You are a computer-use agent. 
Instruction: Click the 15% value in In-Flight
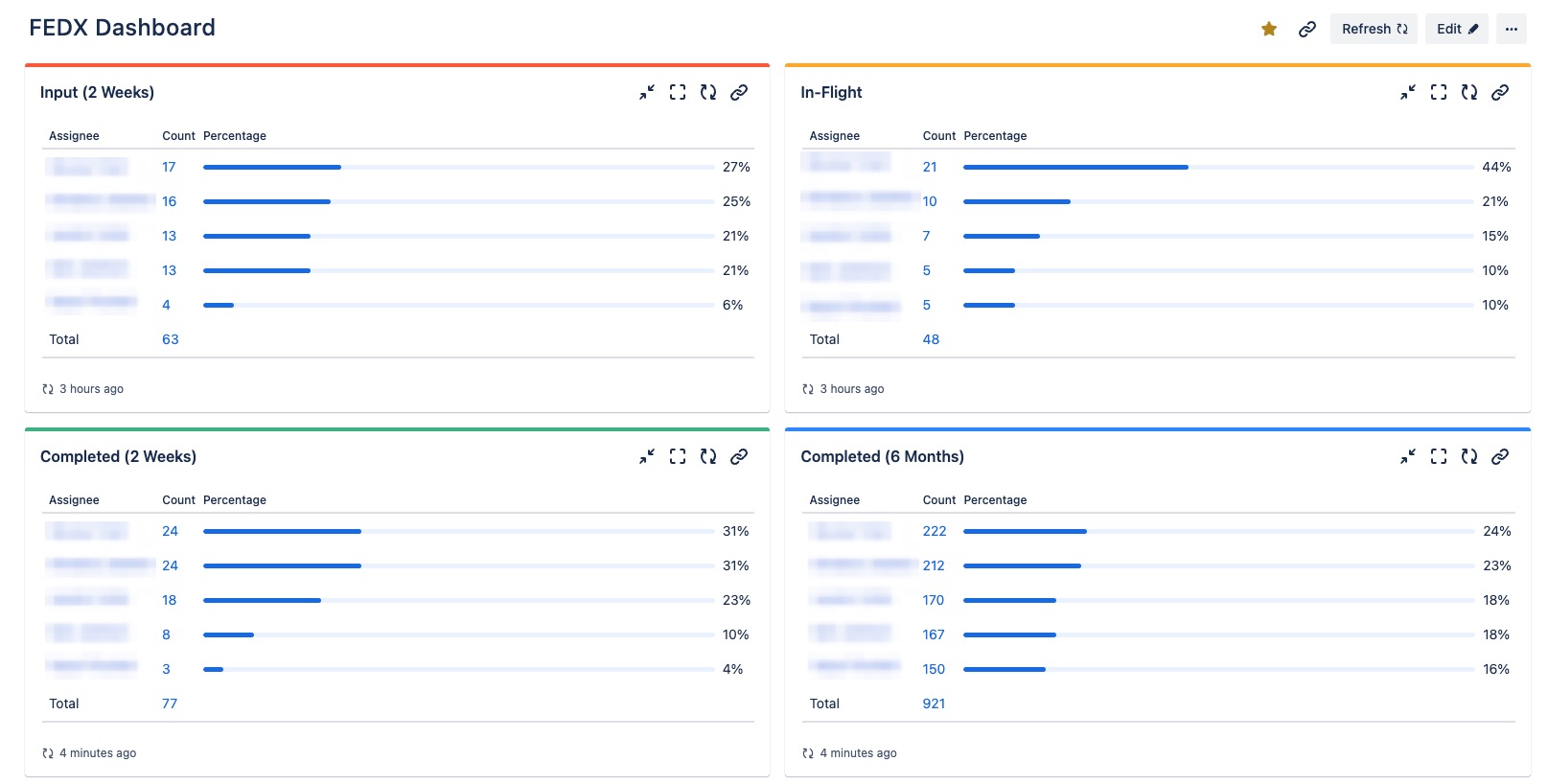(x=1495, y=236)
